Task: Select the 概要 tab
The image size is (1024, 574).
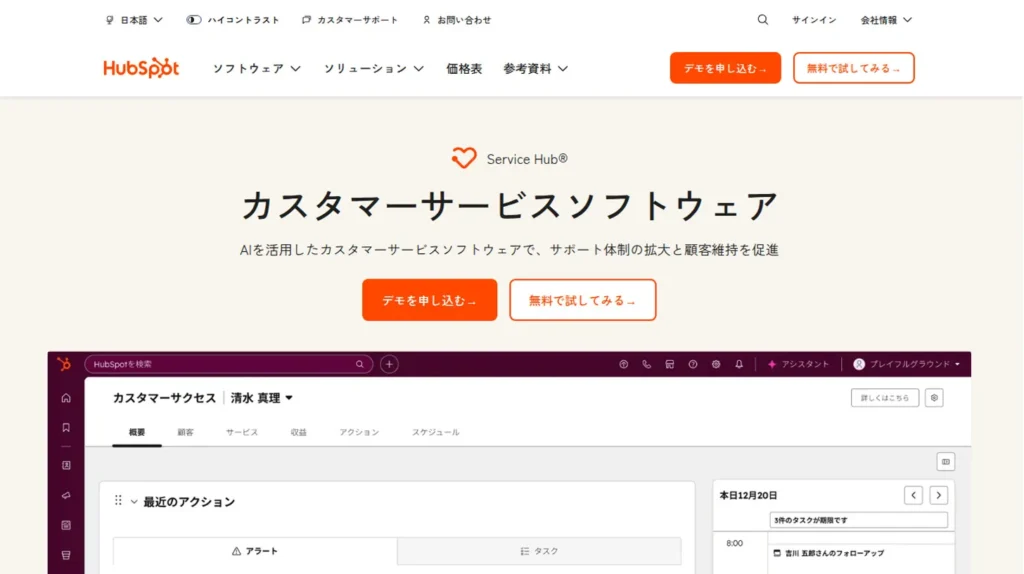Action: click(x=137, y=432)
